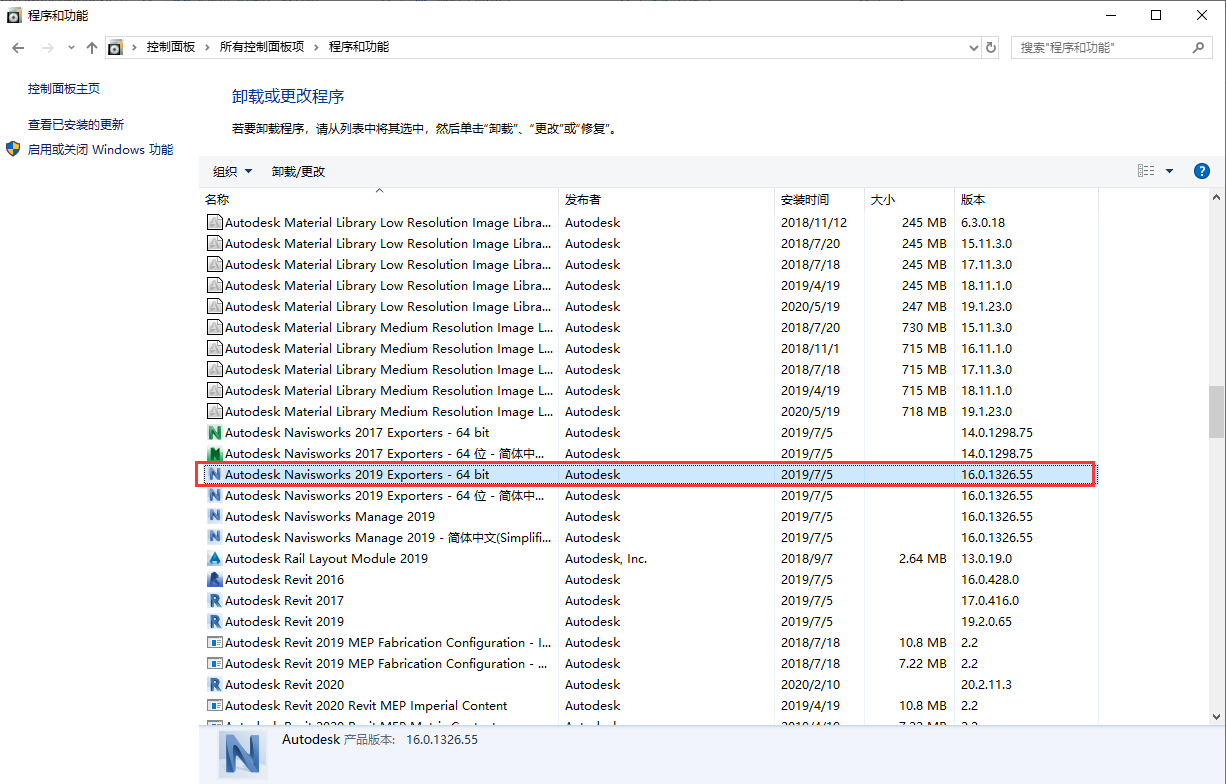The width and height of the screenshot is (1226, 784).
Task: Sort by the 名称 column header
Action: [379, 199]
